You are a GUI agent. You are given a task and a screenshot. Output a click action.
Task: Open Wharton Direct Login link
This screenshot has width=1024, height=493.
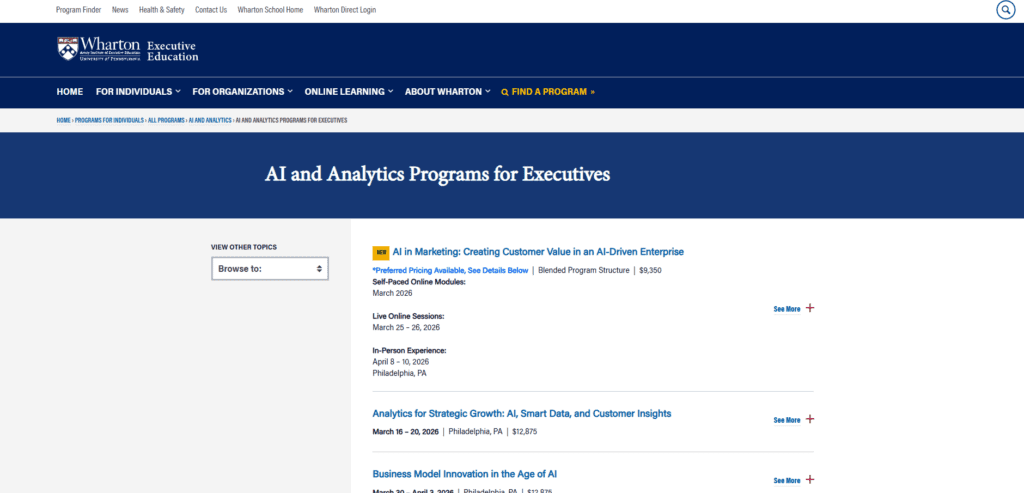tap(345, 10)
